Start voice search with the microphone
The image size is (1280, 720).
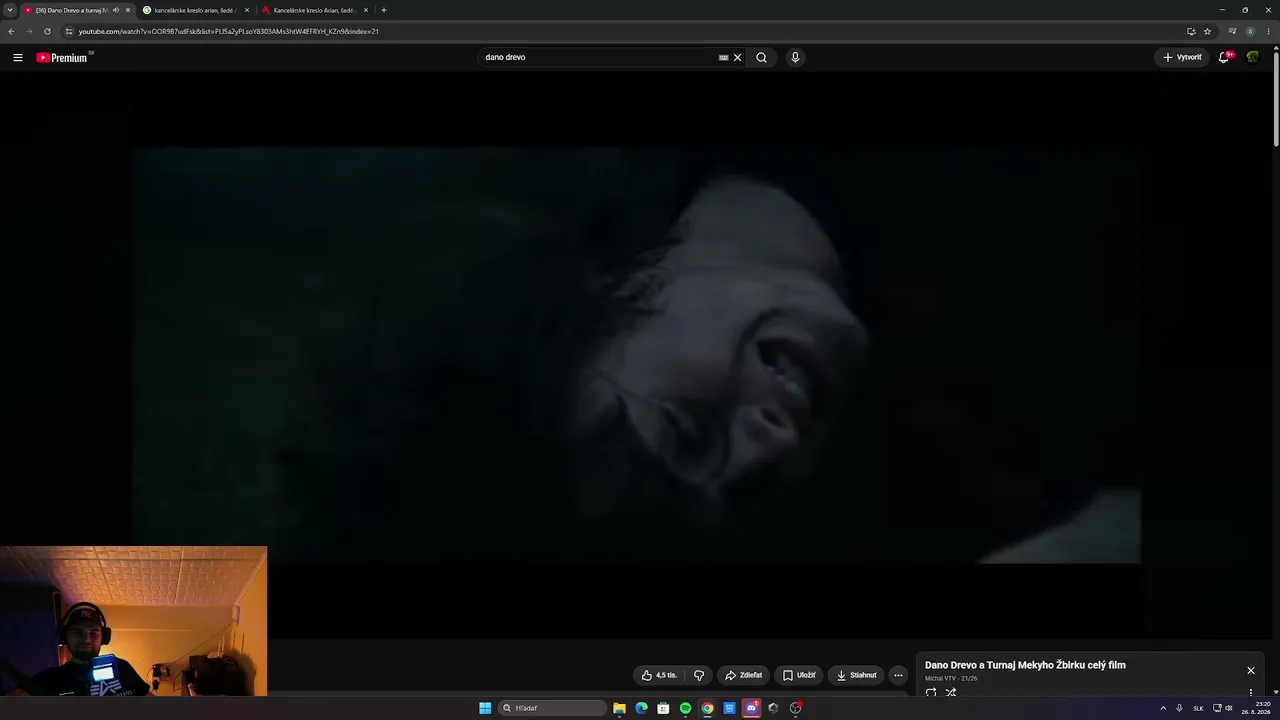click(x=795, y=58)
